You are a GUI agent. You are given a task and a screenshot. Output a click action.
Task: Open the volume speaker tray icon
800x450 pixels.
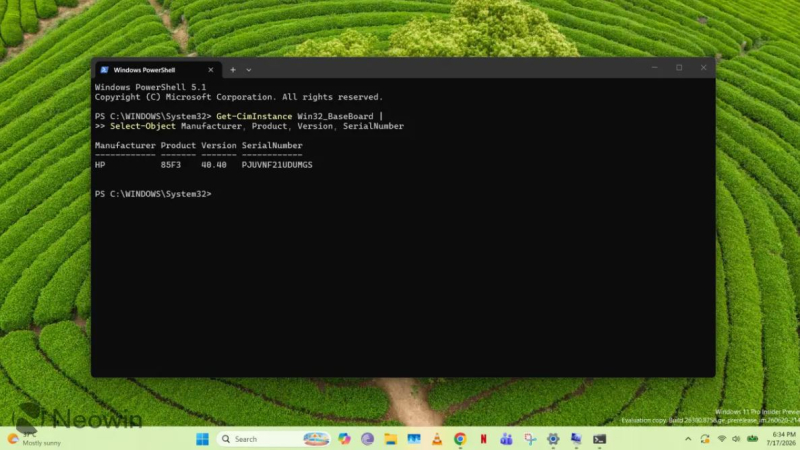(736, 439)
